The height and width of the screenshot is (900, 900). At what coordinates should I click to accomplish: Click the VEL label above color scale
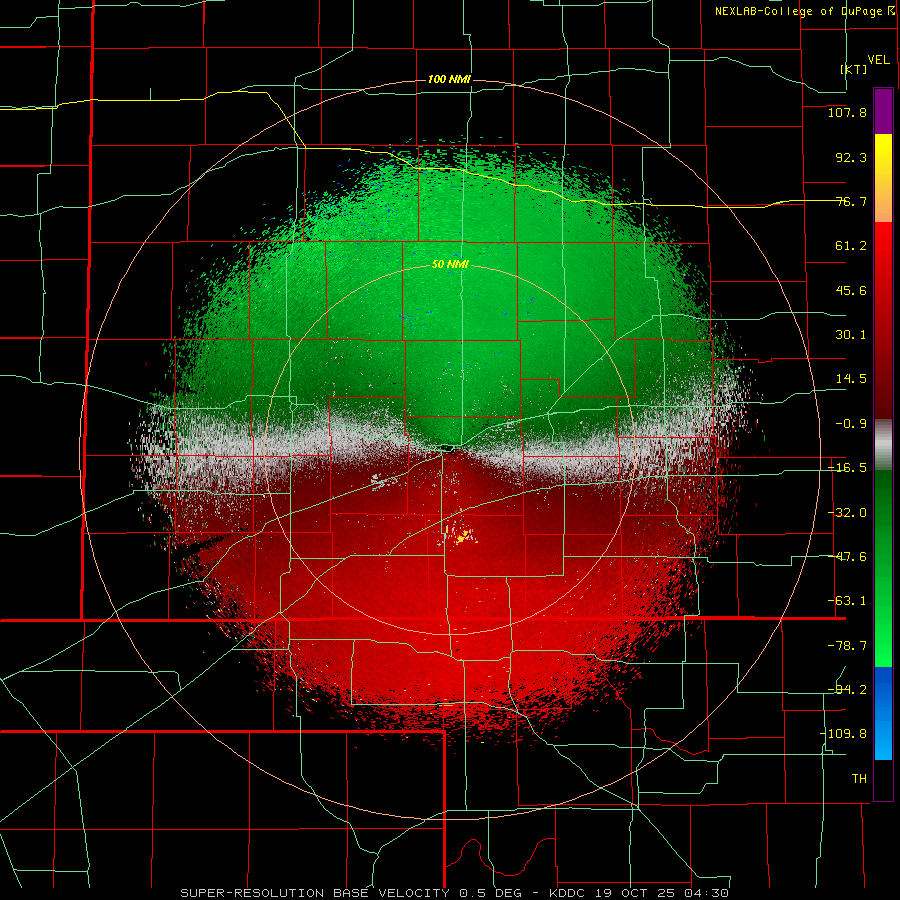click(x=878, y=60)
